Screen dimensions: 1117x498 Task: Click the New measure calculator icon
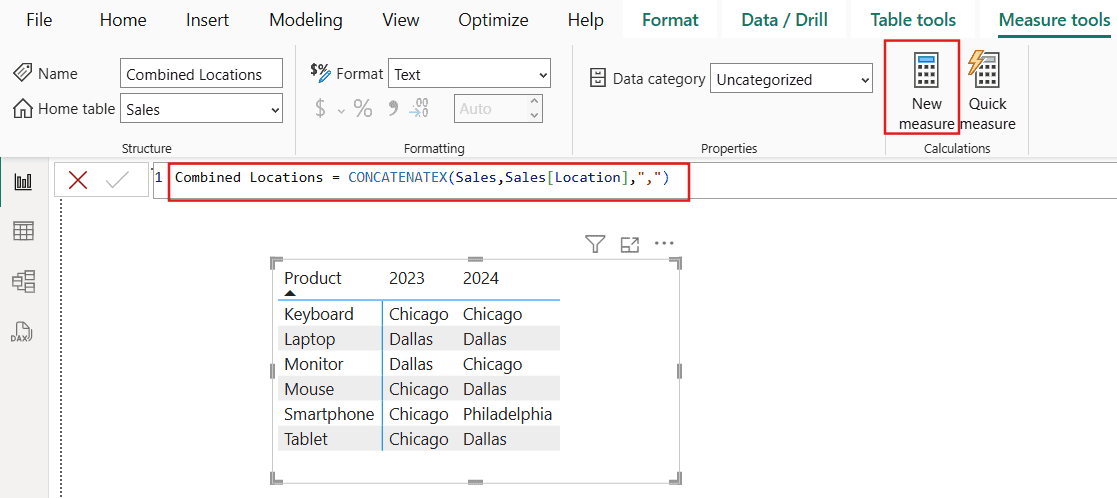click(926, 70)
